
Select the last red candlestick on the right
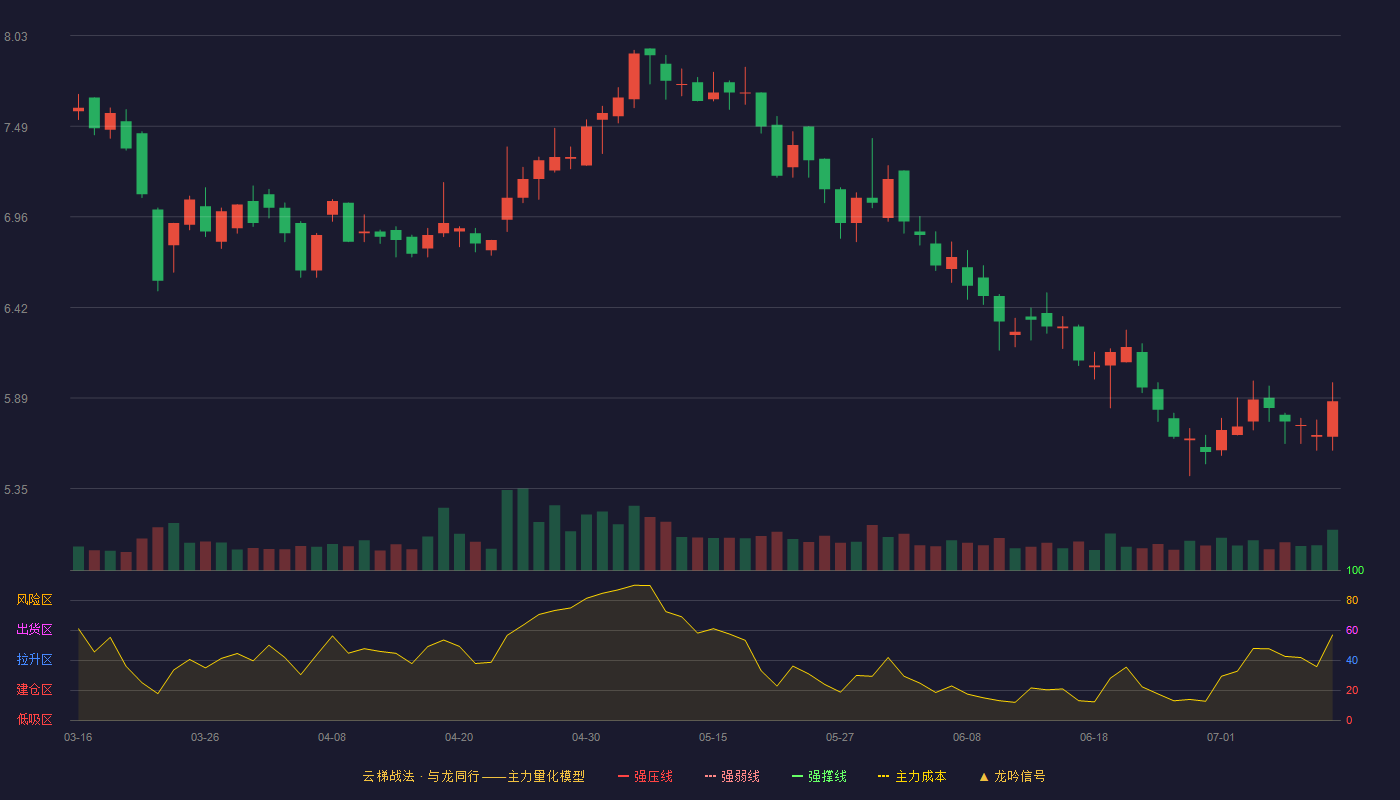tap(1332, 418)
